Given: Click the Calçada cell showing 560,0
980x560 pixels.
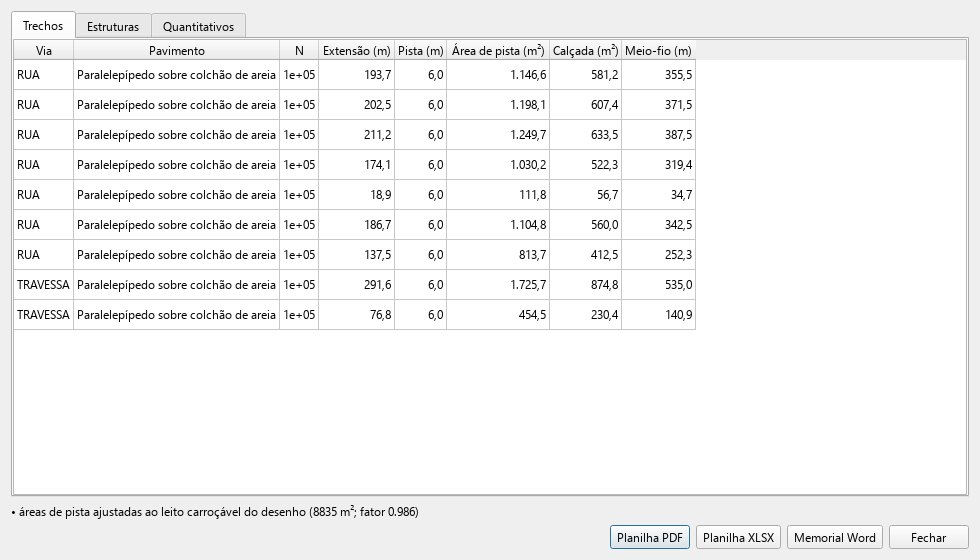Looking at the screenshot, I should [x=585, y=224].
